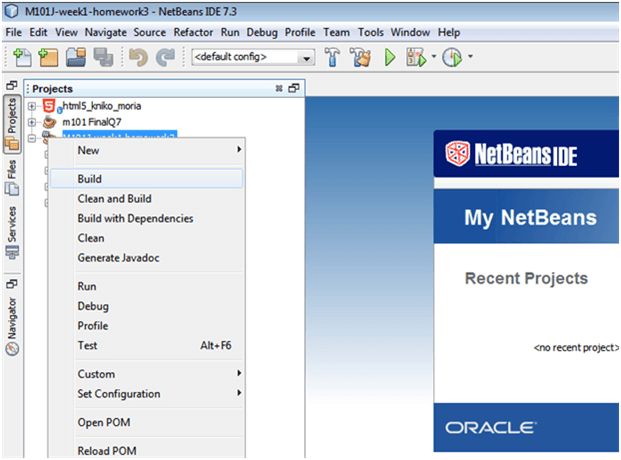Viewport: 621px width, 460px height.
Task: Click the New Project toolbar icon
Action: 48,57
